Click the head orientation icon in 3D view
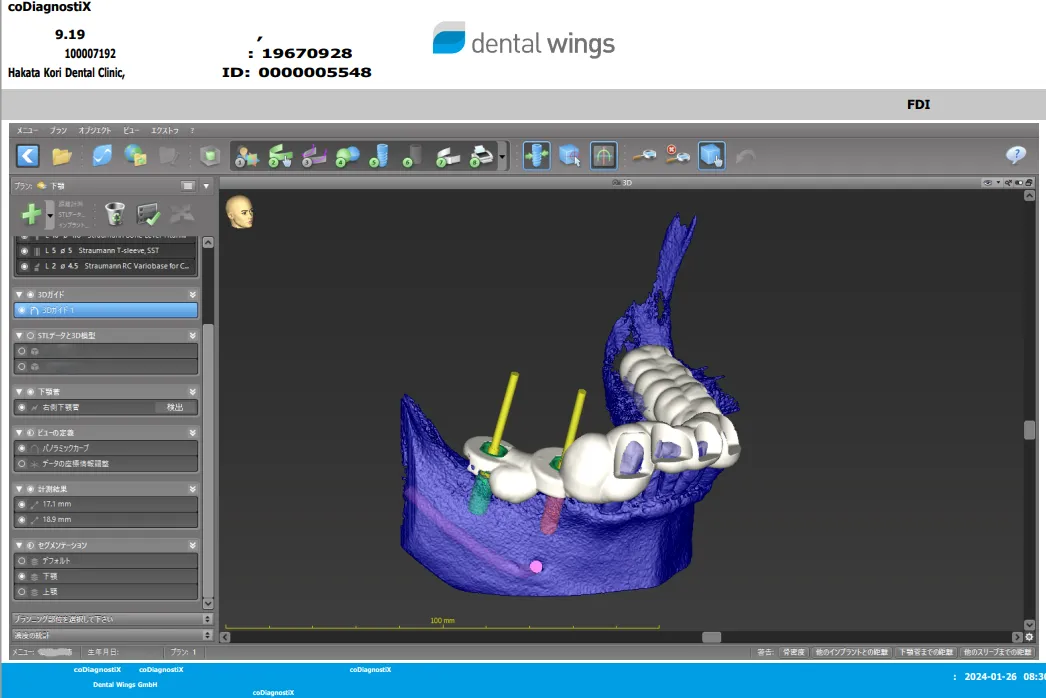Screen dimensions: 1046x698 [x=239, y=211]
